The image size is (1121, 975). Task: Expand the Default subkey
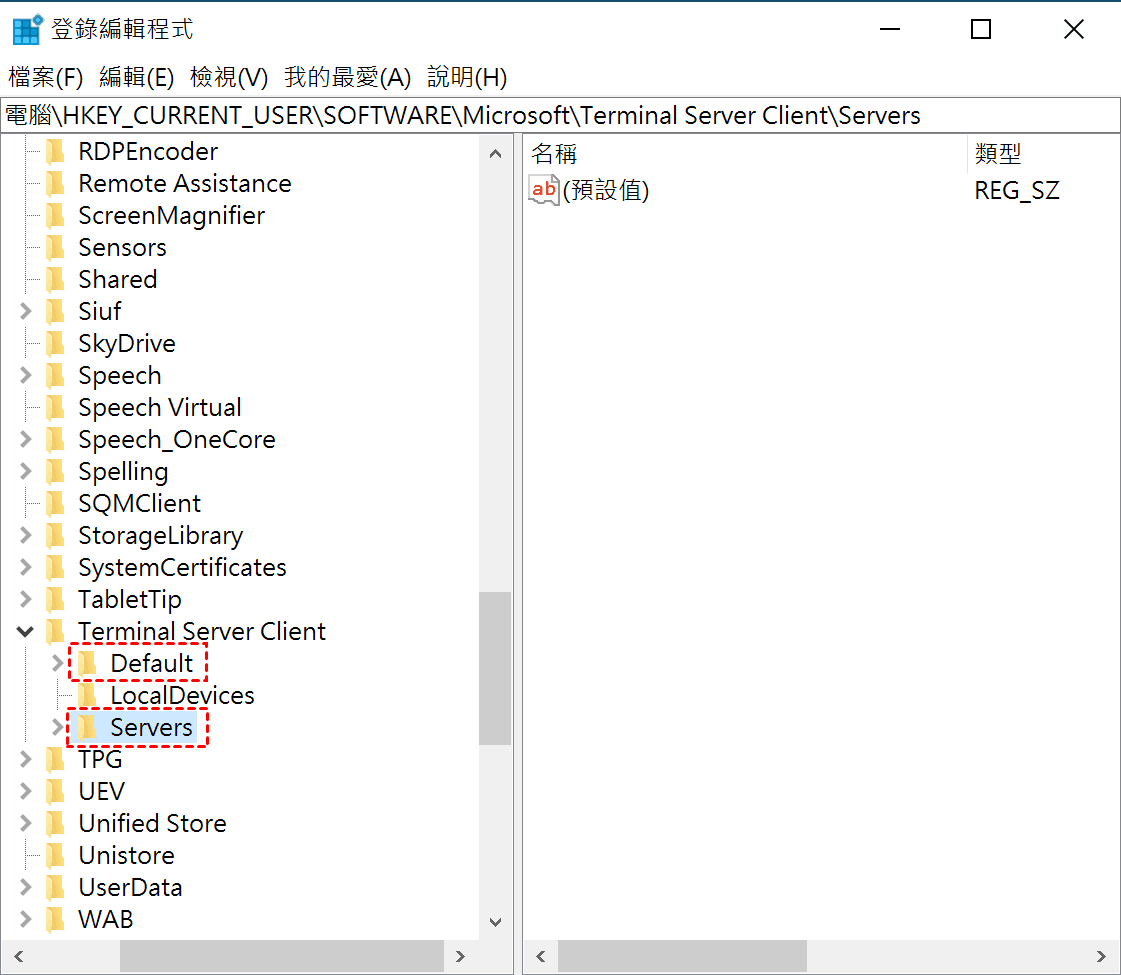coord(57,663)
